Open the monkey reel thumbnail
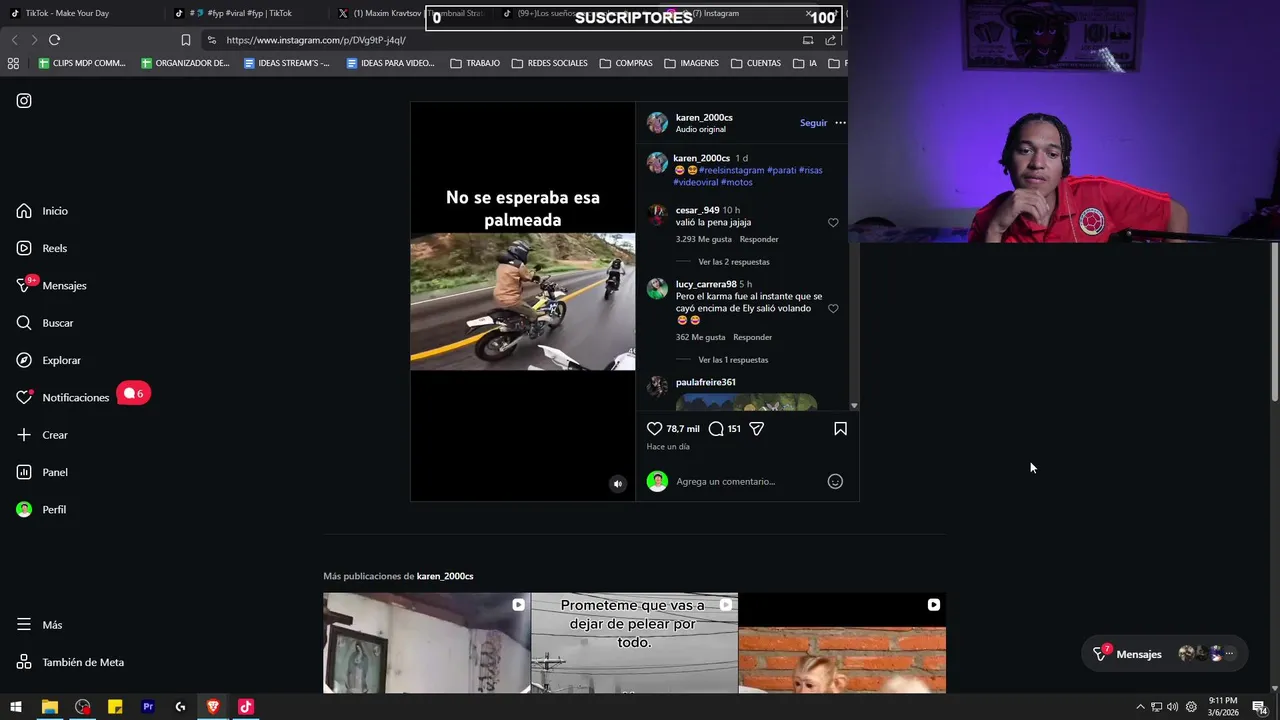1280x720 pixels. [x=842, y=643]
